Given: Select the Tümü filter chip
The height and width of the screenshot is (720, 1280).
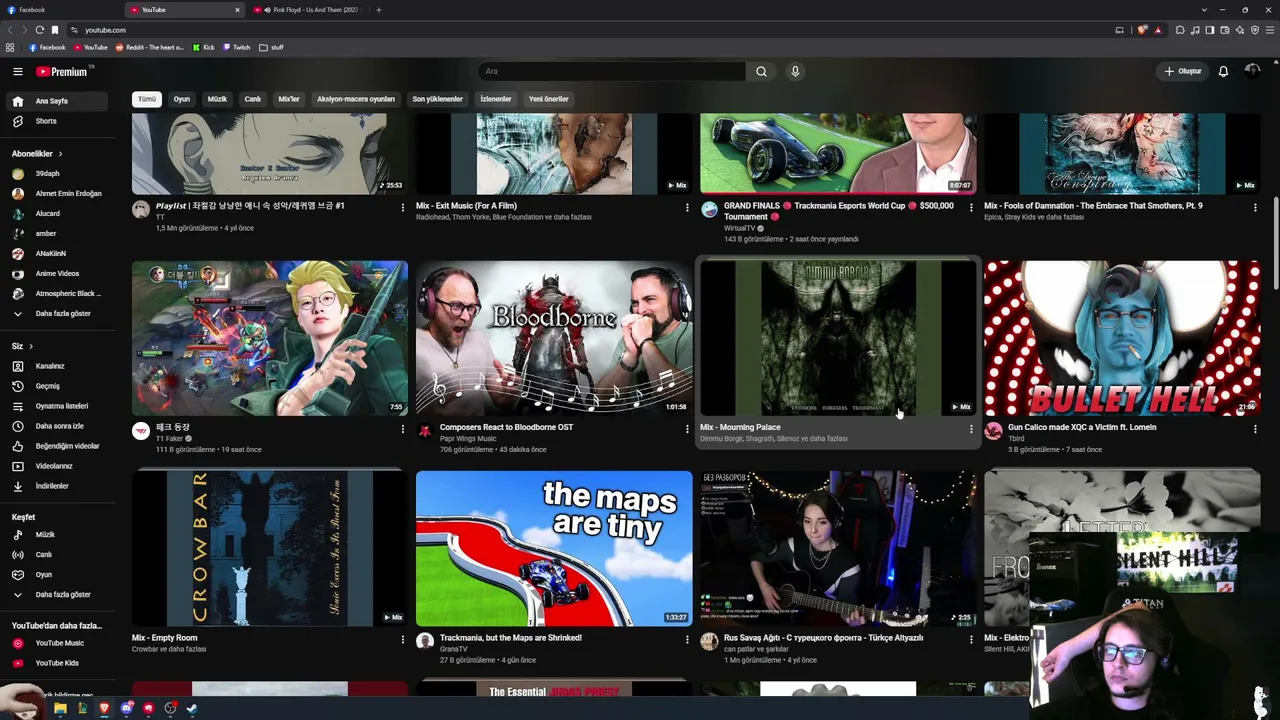Looking at the screenshot, I should pyautogui.click(x=147, y=99).
